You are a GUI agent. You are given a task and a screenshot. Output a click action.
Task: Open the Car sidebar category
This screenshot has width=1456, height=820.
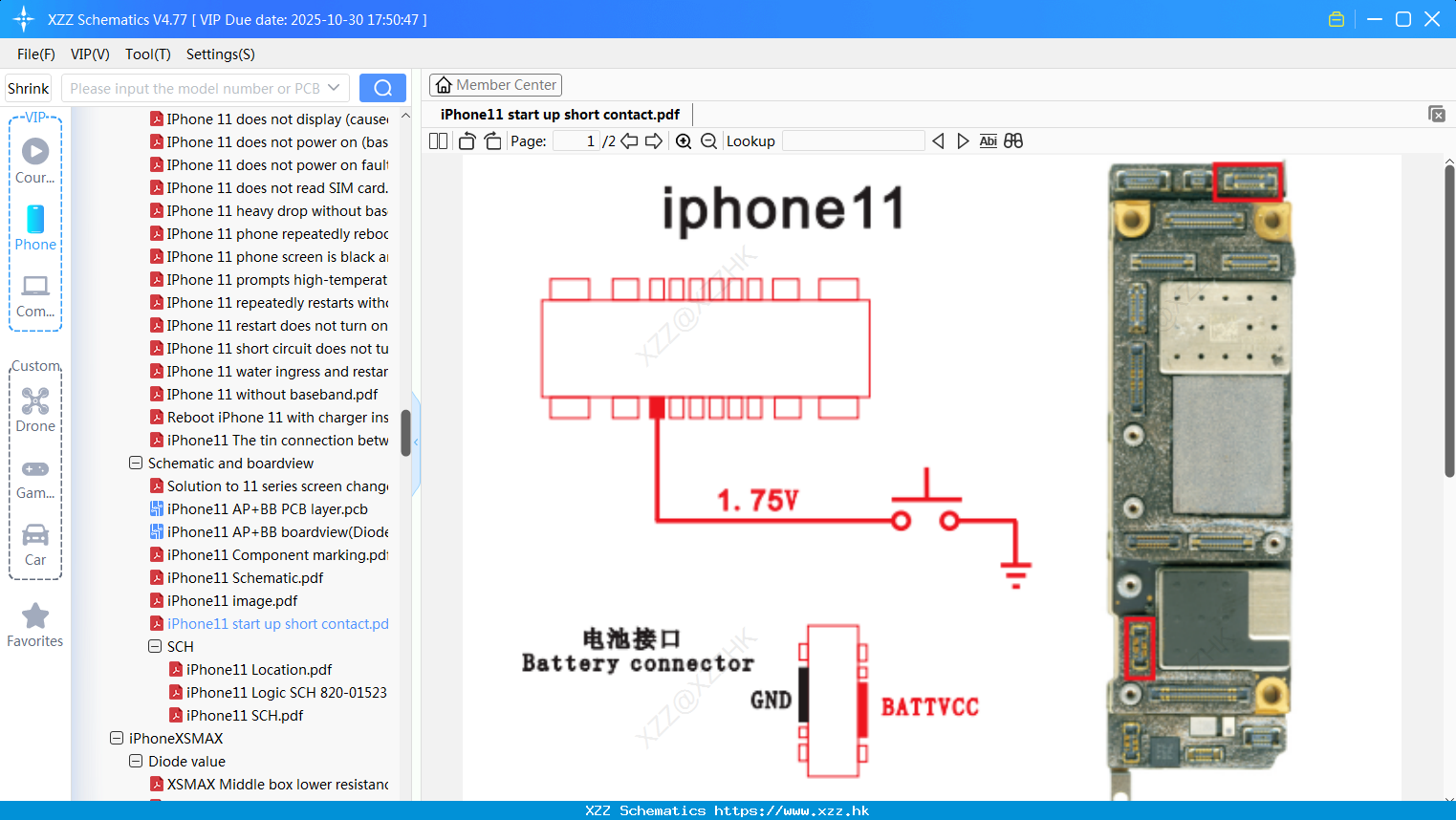[35, 545]
